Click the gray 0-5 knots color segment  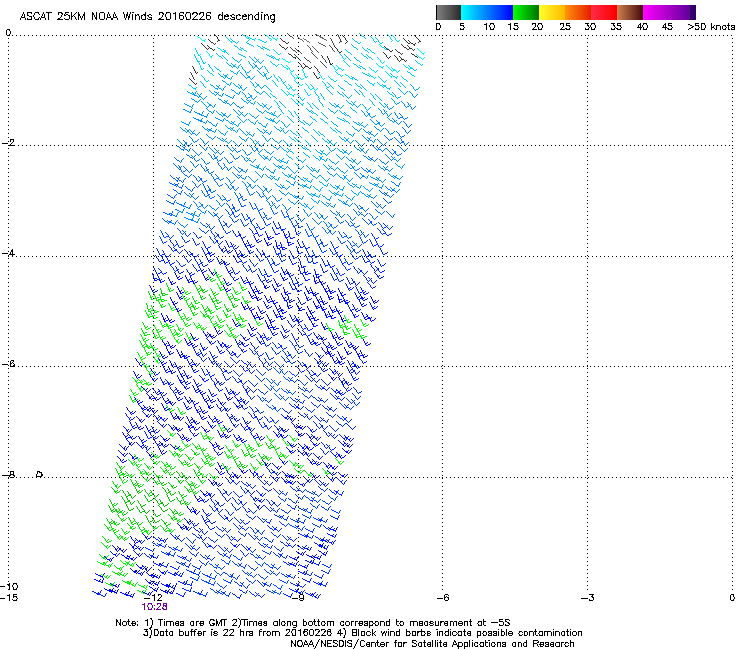[448, 12]
